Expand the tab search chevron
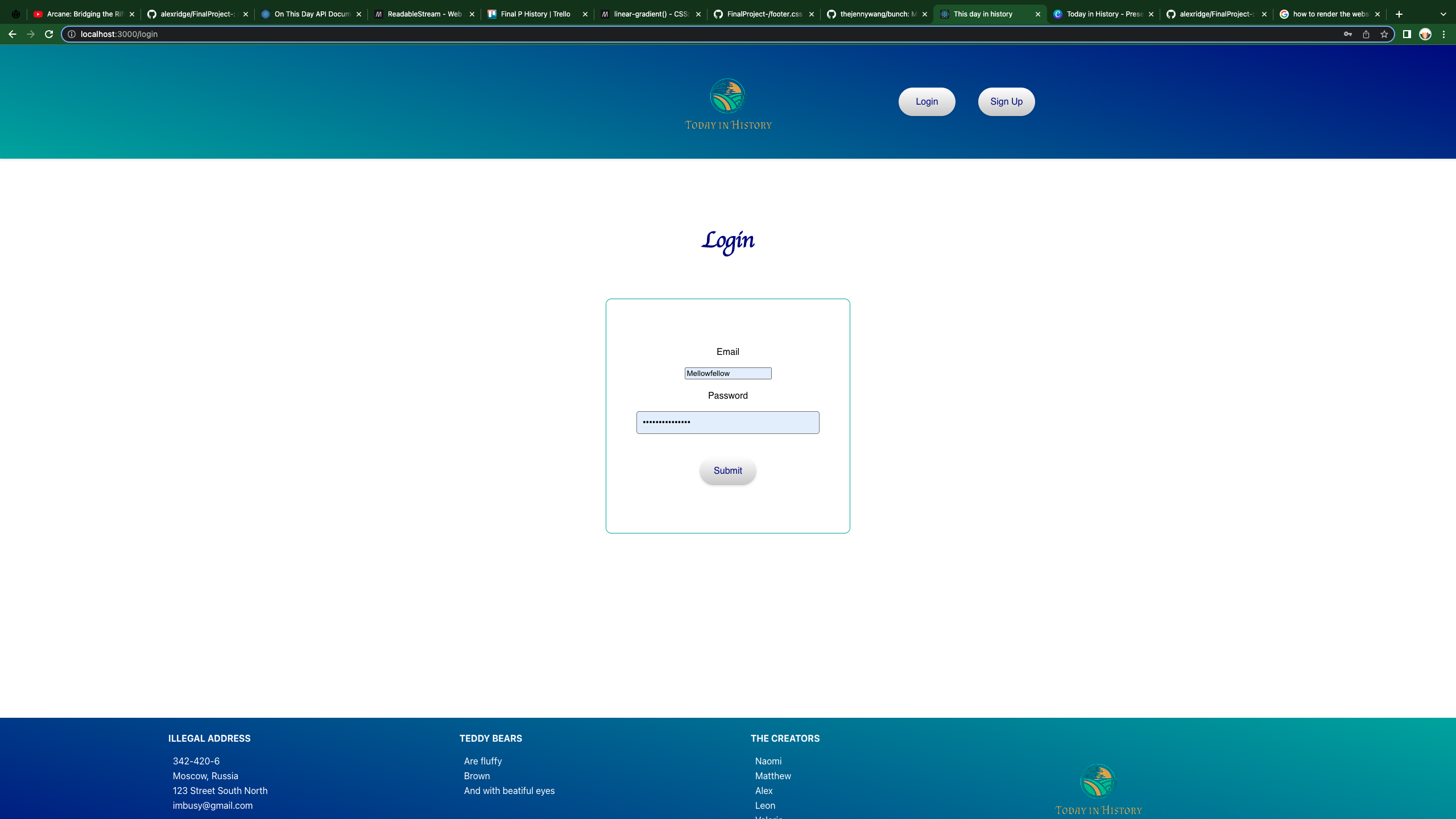Screen dimensions: 1456x819 [1443, 14]
